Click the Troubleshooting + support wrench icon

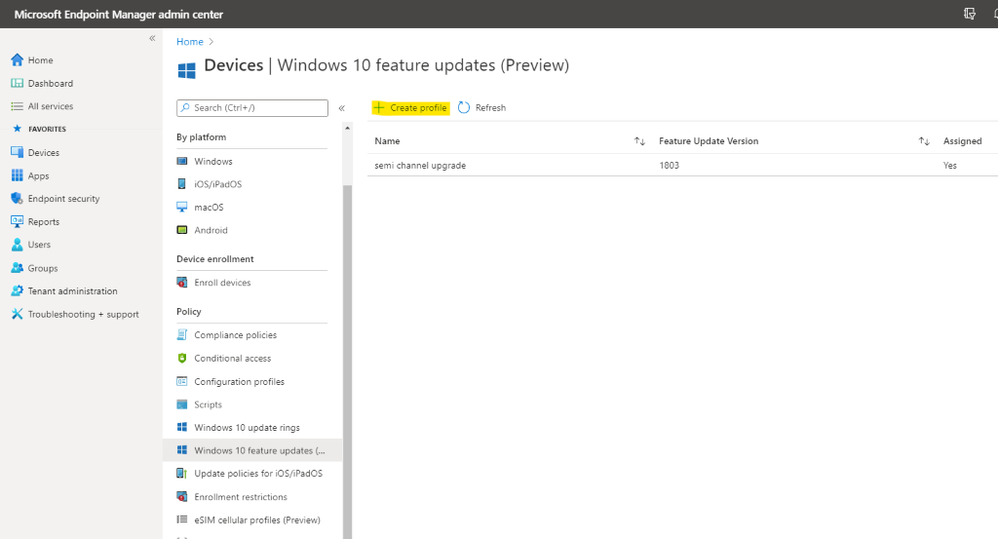tap(17, 314)
